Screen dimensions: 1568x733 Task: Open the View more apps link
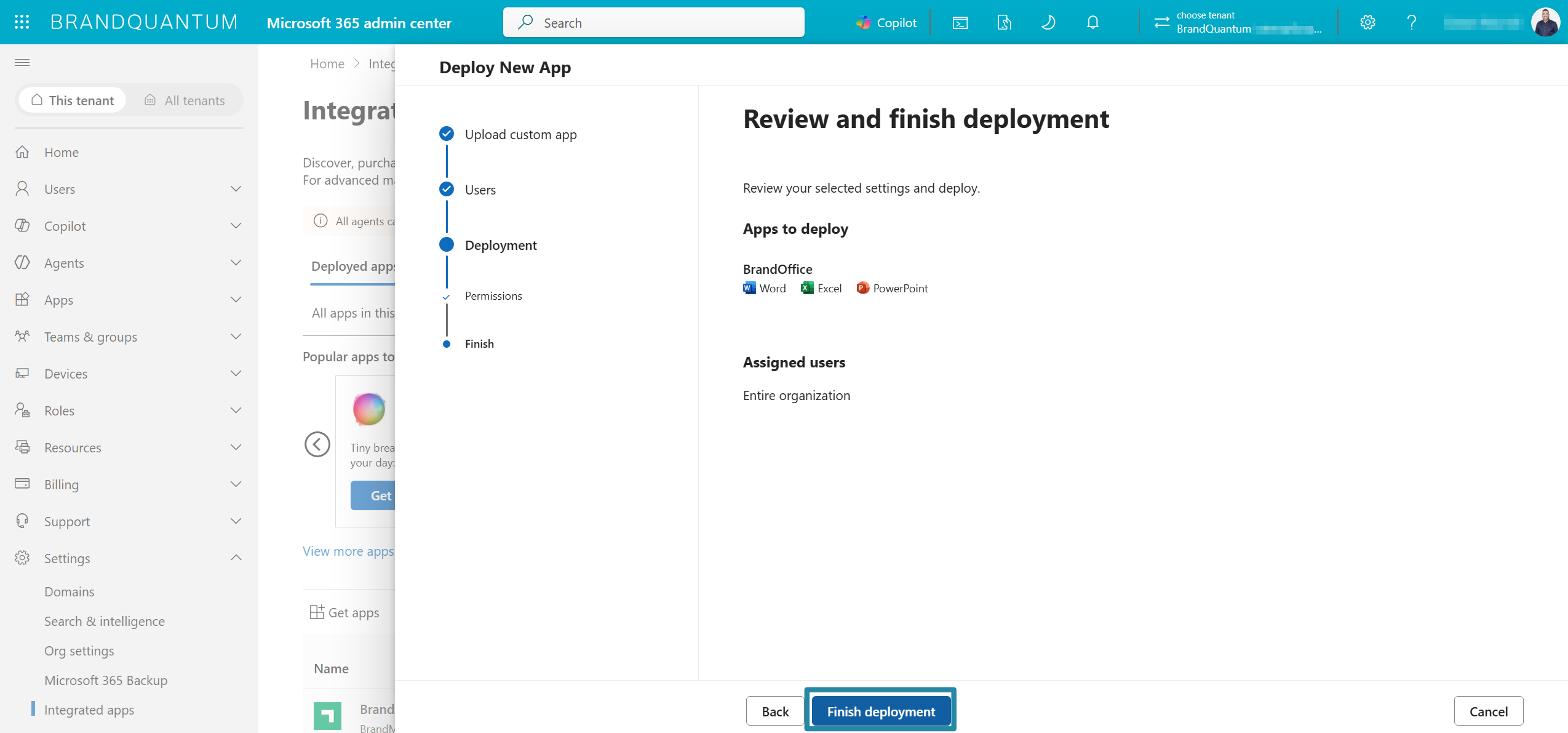point(348,551)
